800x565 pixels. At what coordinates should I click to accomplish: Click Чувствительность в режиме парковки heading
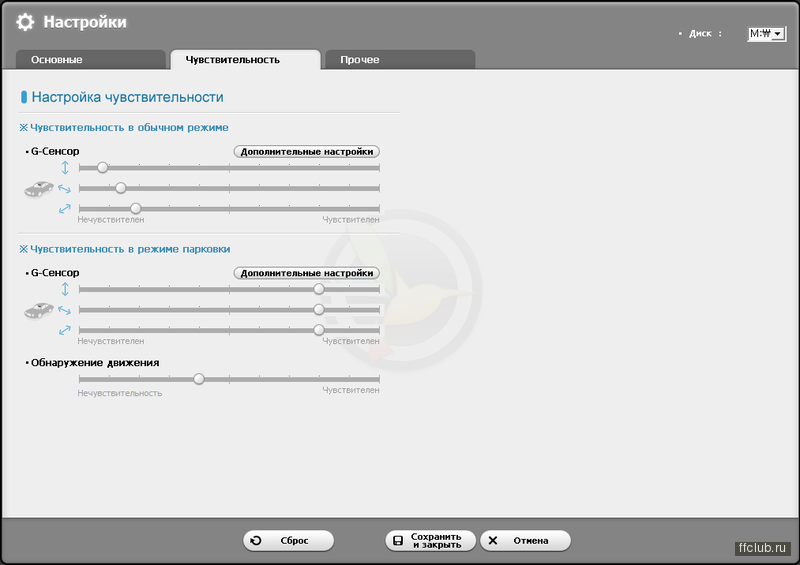coord(130,249)
